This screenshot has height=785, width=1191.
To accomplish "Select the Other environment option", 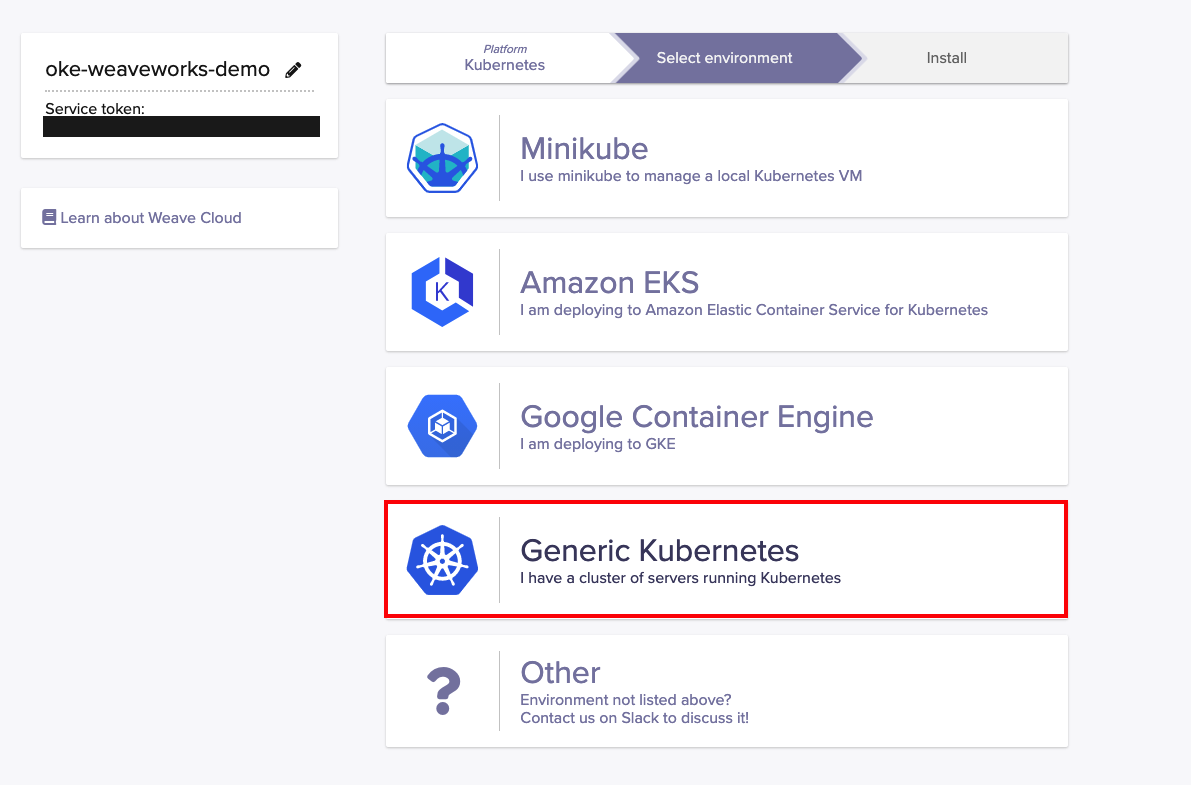I will (725, 690).
